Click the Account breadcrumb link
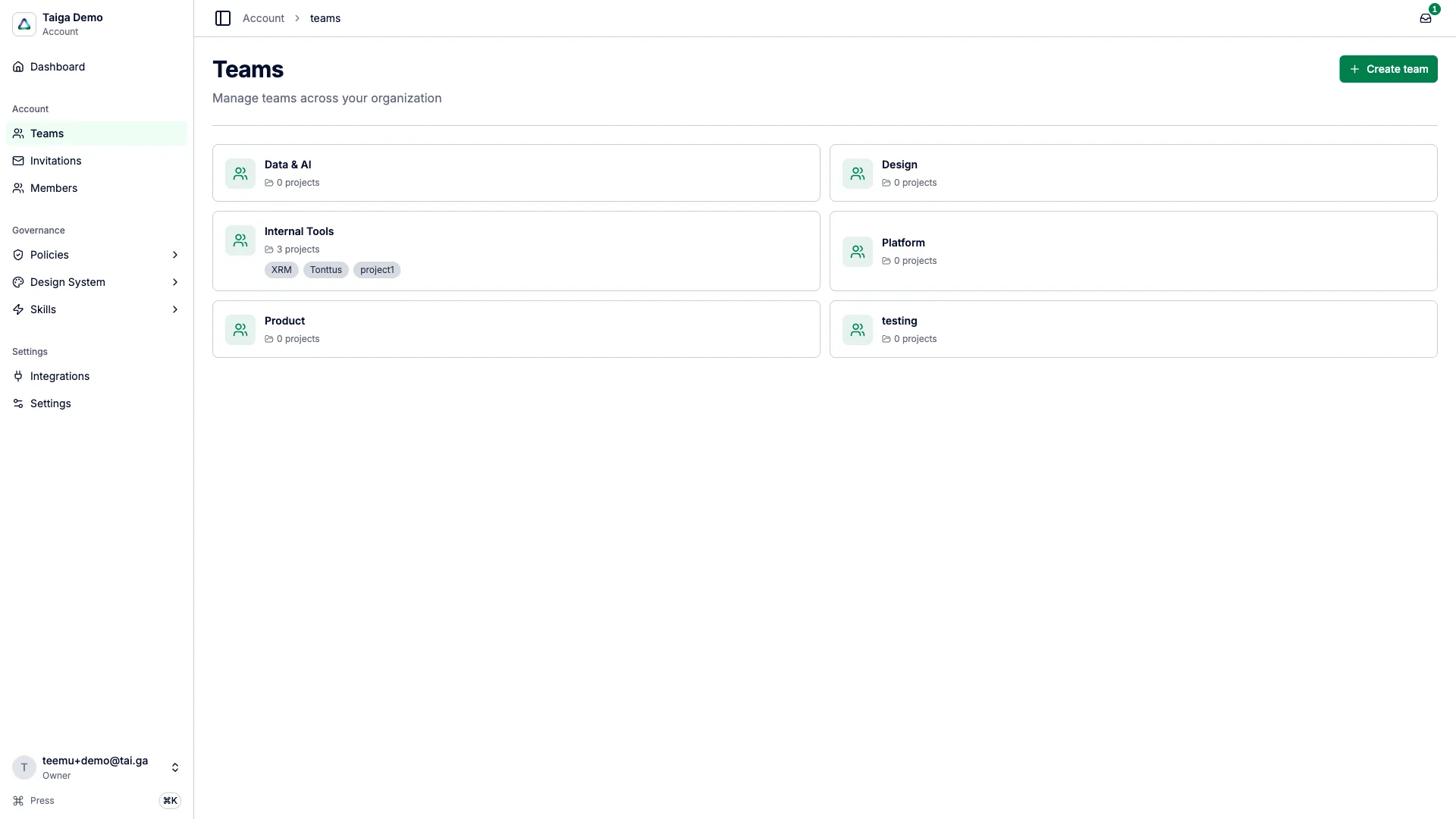Image resolution: width=1456 pixels, height=819 pixels. (x=263, y=18)
